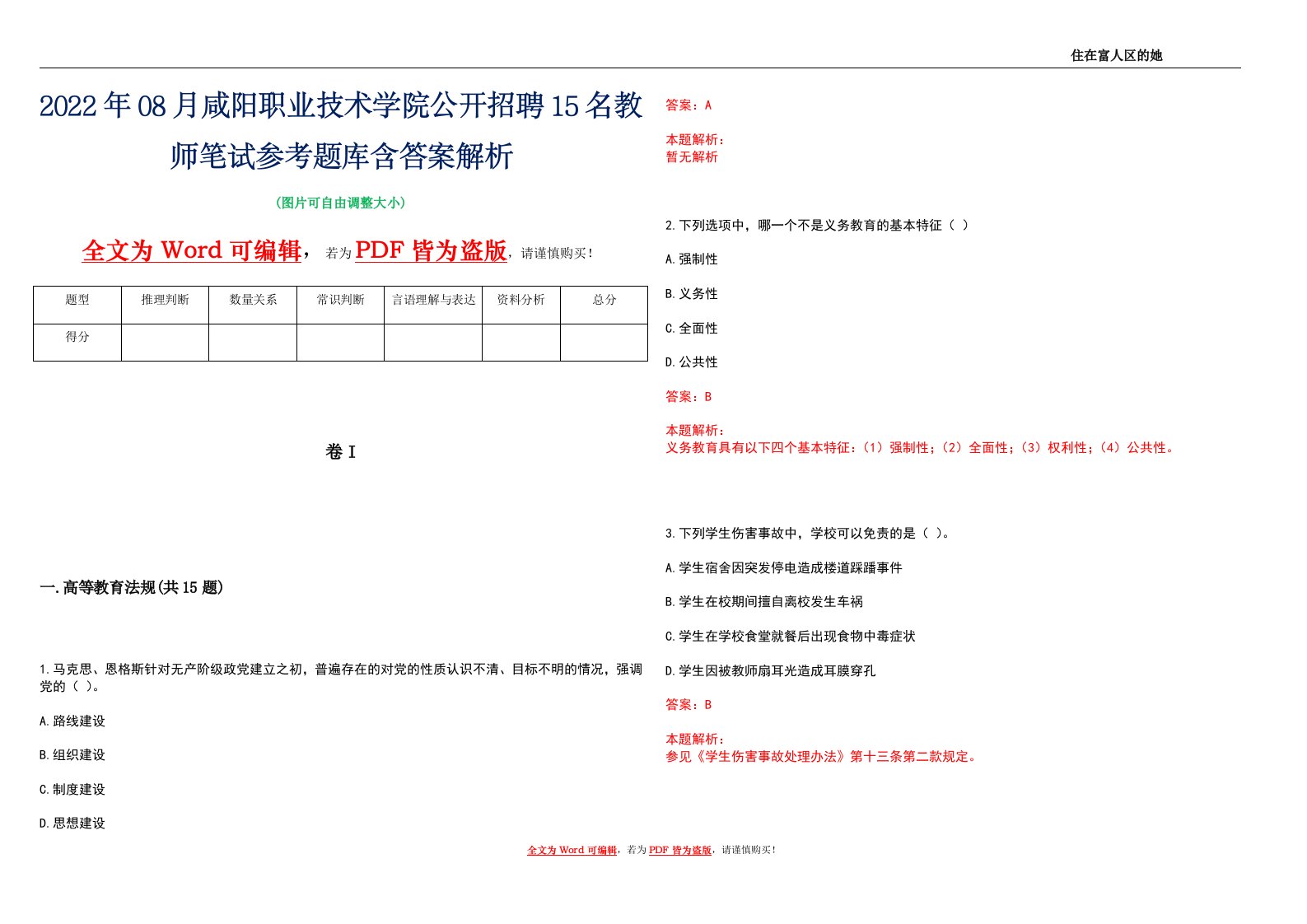
Task: Choose option B.义务性
Action: (692, 293)
